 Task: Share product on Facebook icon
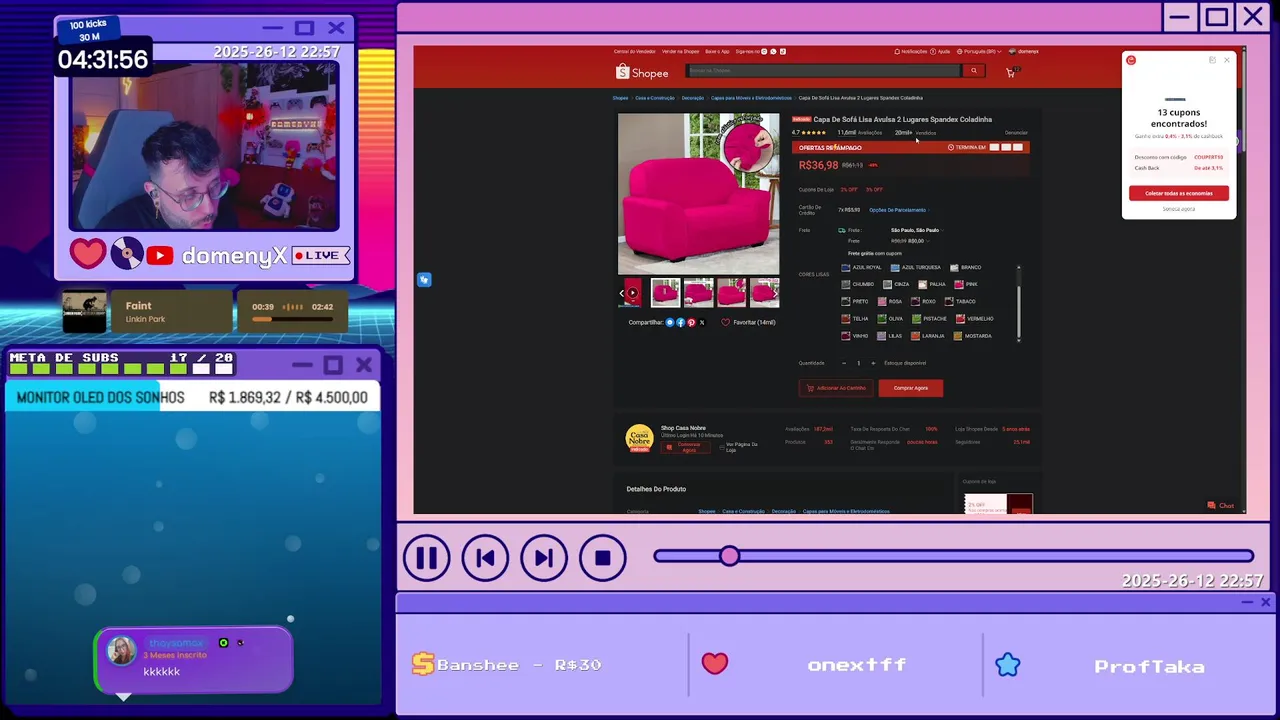[681, 323]
